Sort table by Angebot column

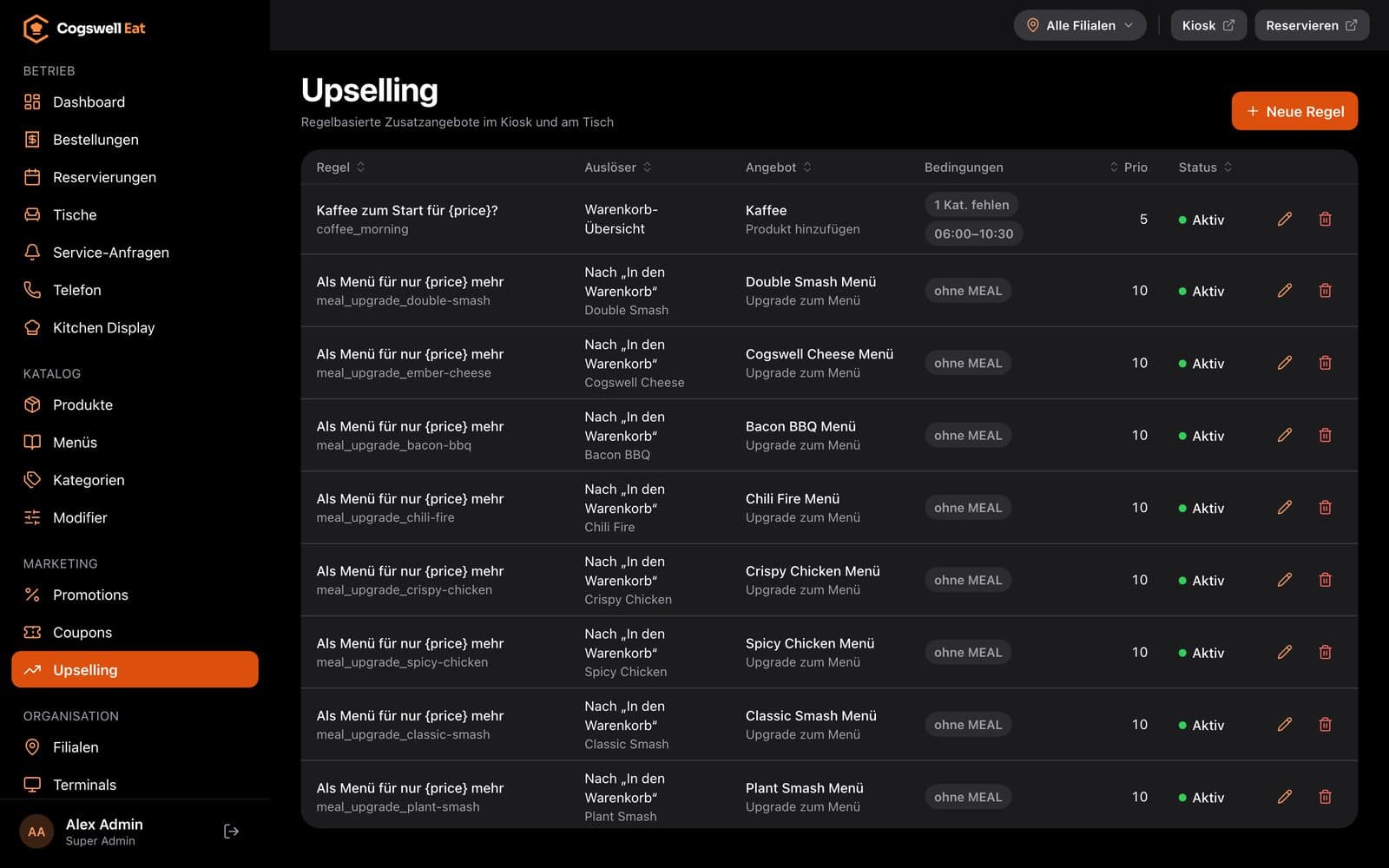[779, 168]
